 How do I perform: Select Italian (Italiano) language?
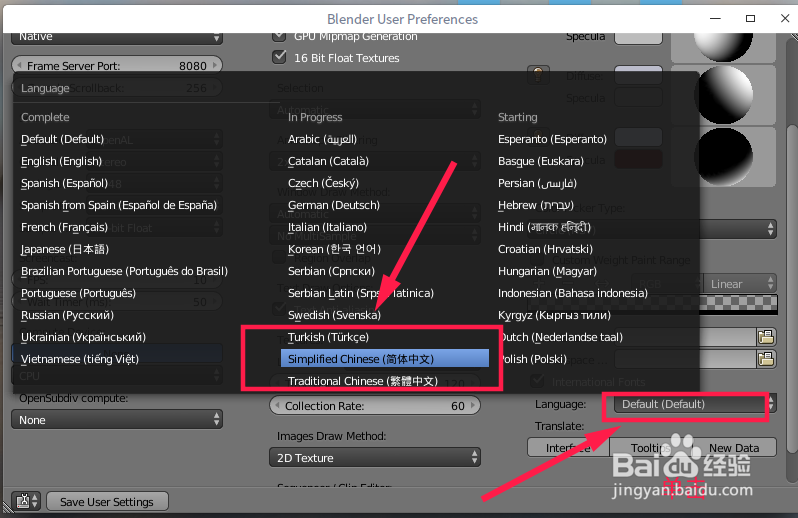[327, 227]
